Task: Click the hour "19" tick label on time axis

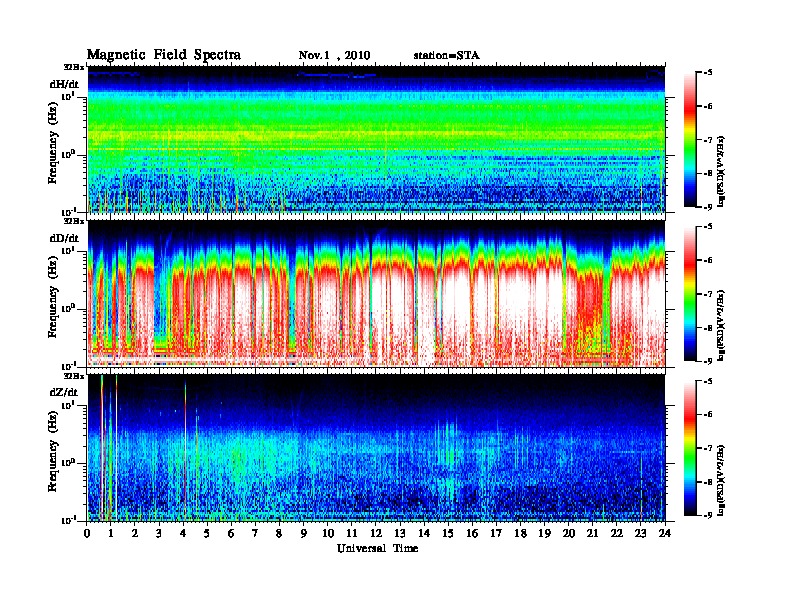Action: click(x=544, y=533)
